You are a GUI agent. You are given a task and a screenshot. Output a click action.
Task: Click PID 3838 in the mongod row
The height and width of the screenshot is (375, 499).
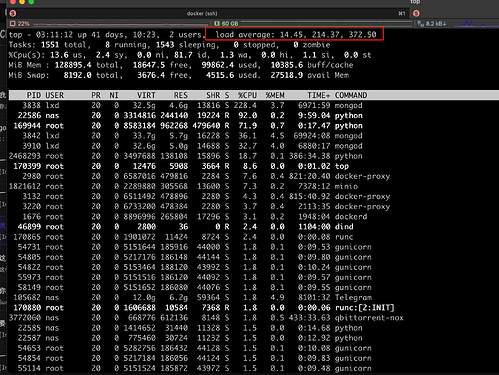click(31, 105)
